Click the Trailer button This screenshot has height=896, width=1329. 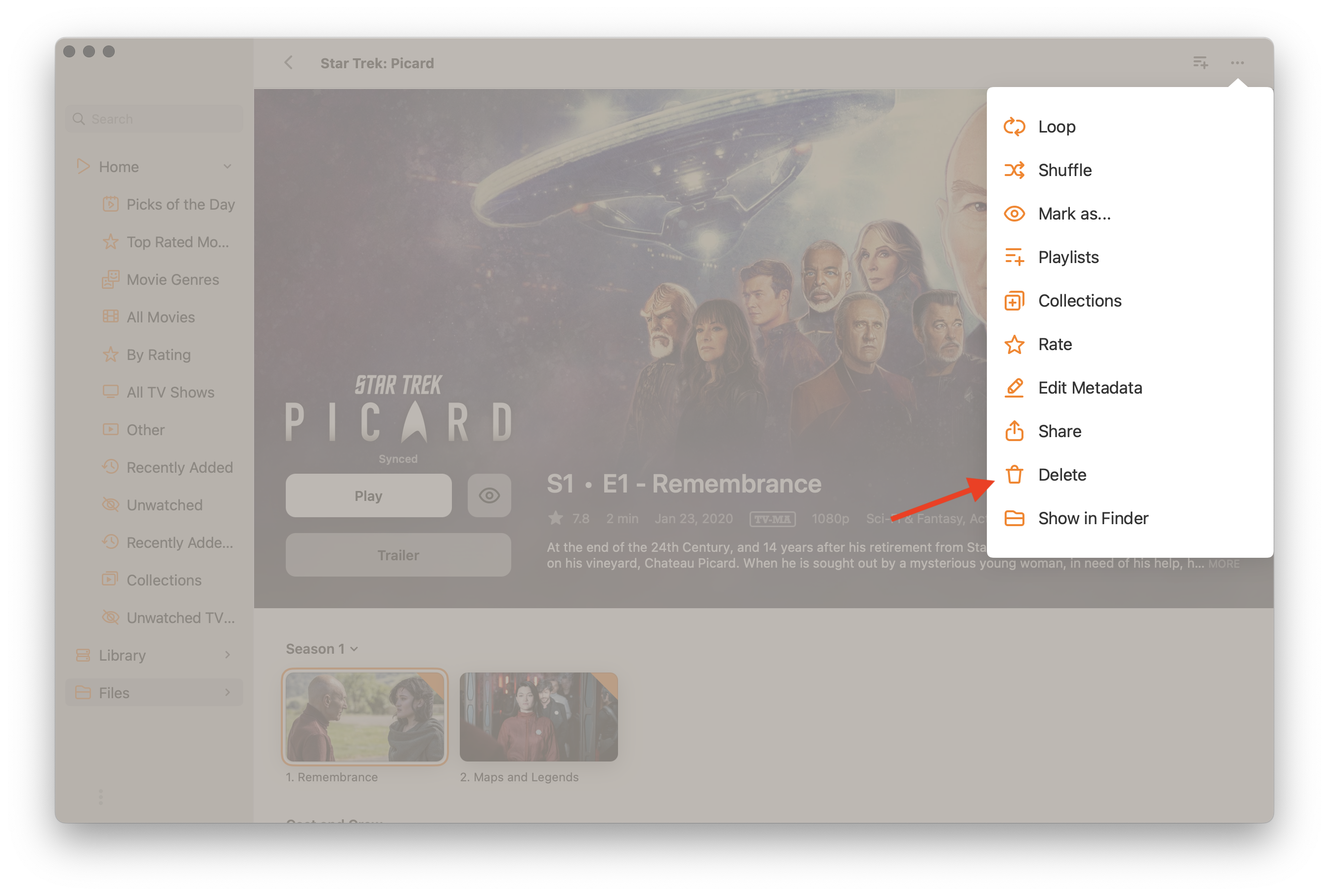click(x=398, y=555)
